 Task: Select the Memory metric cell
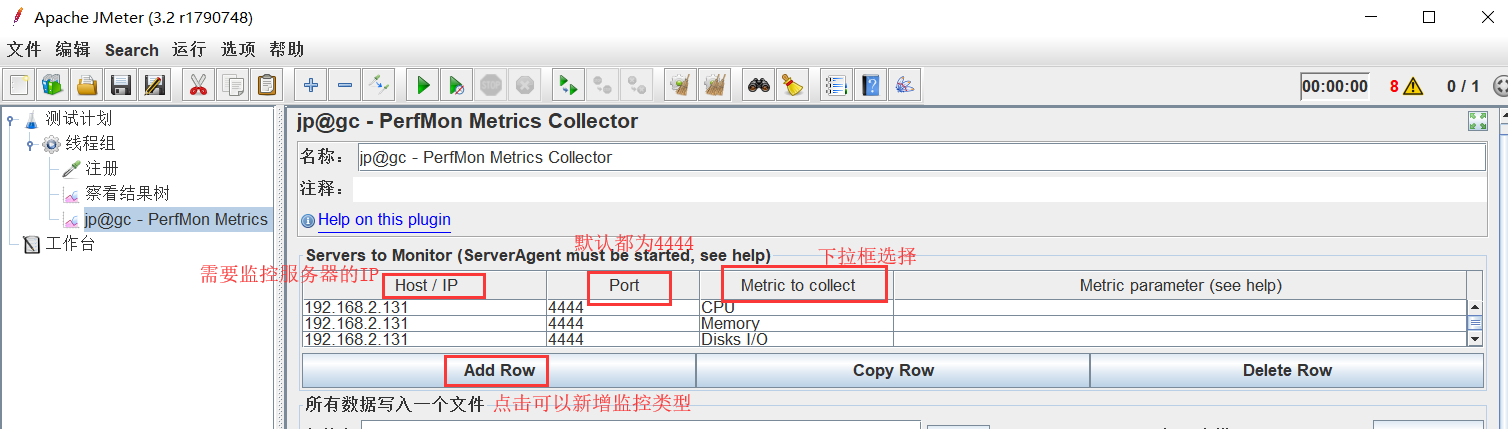(x=797, y=323)
